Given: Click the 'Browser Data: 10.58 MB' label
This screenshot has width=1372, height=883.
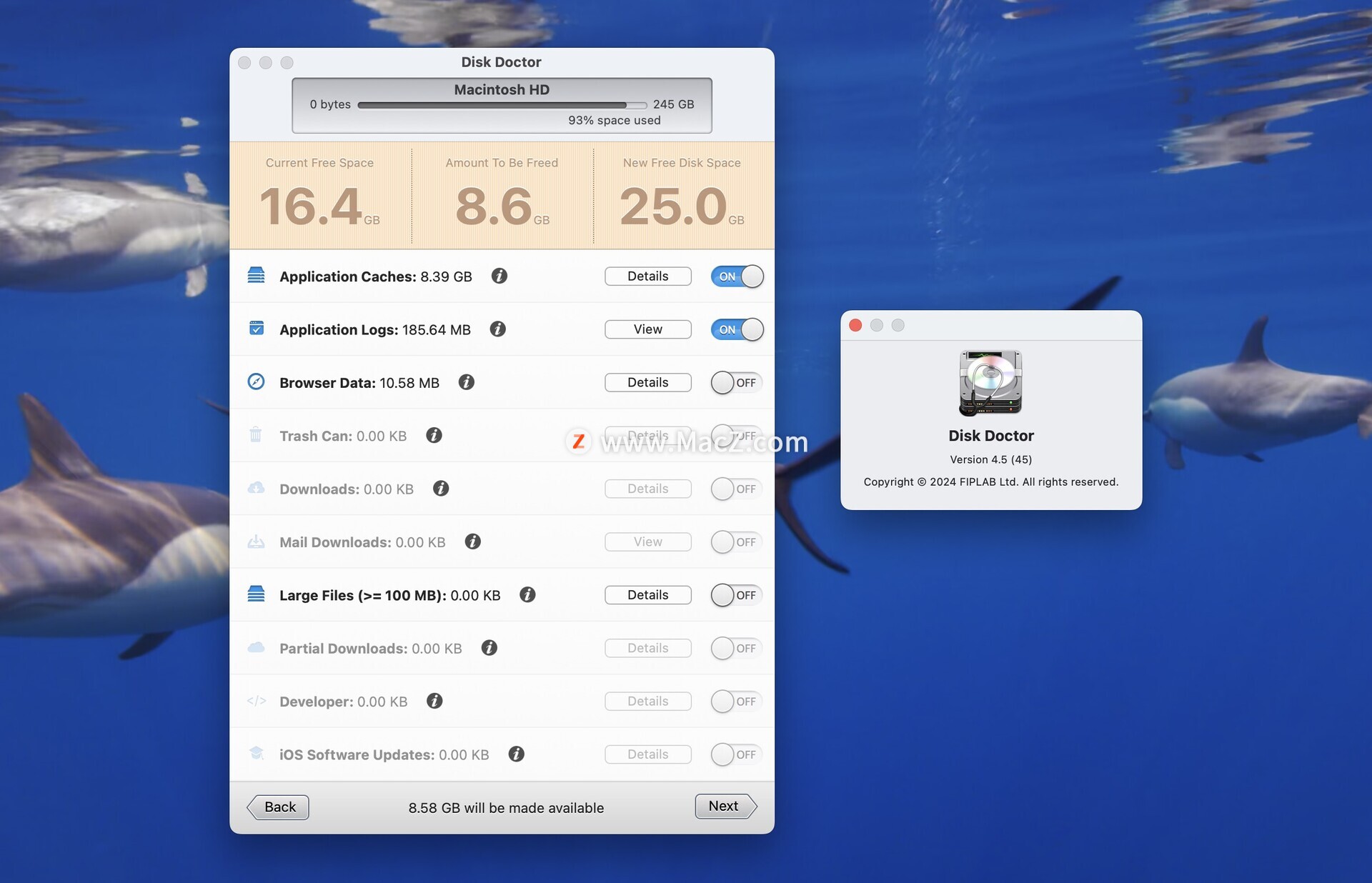Looking at the screenshot, I should (x=359, y=383).
